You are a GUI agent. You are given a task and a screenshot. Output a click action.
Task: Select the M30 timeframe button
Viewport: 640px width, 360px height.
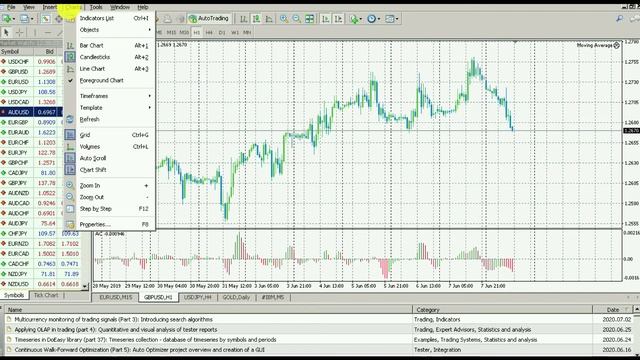point(184,32)
